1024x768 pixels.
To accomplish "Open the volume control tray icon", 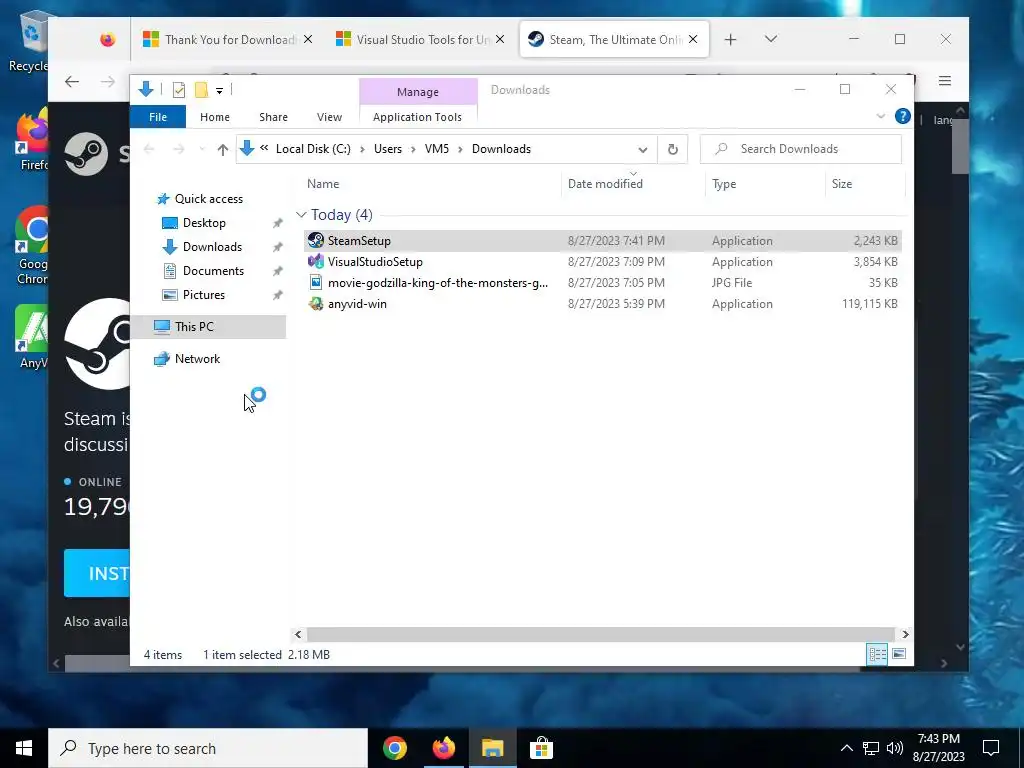I will [895, 748].
